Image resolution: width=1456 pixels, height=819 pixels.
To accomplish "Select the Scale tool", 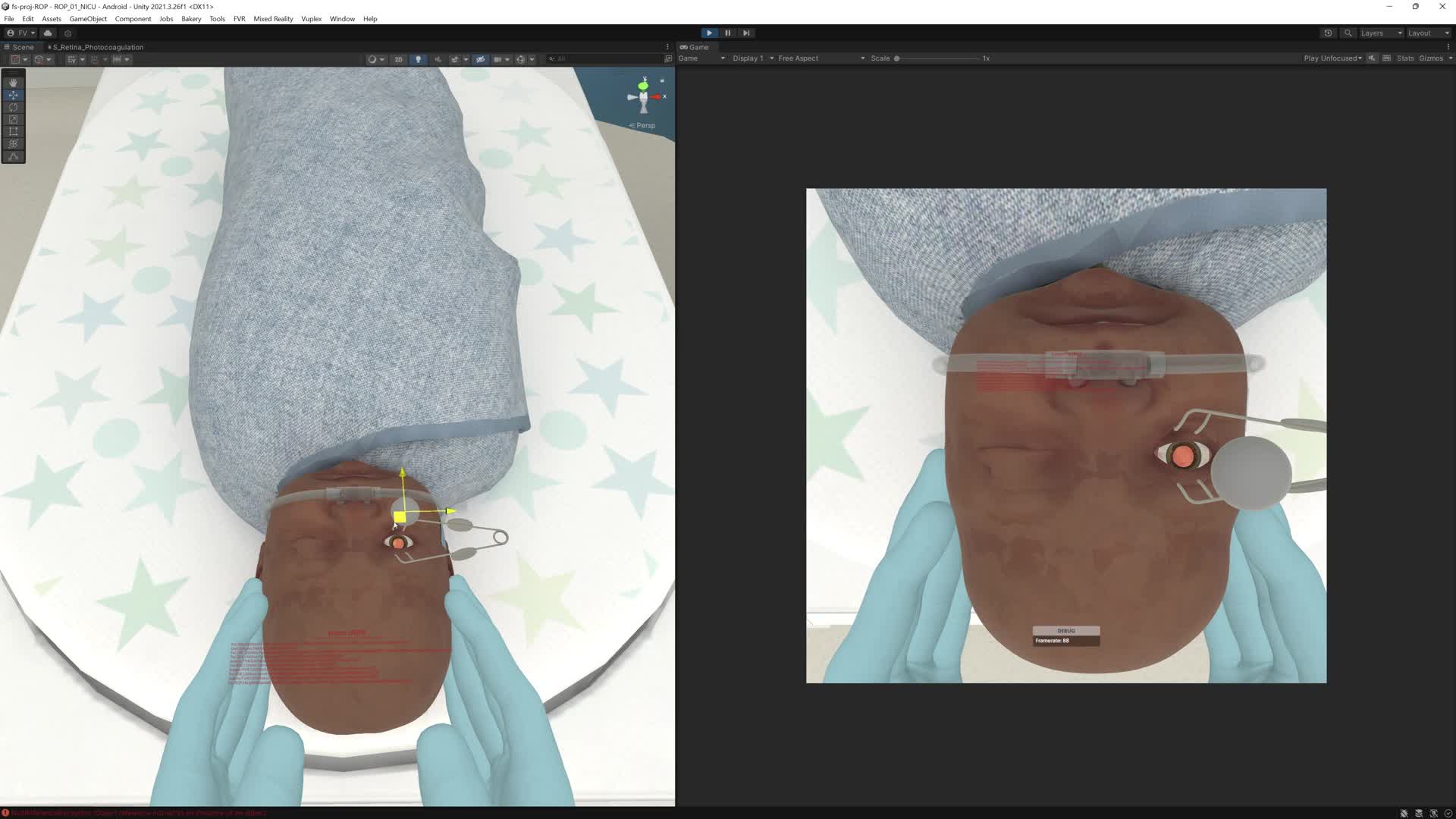I will [13, 119].
